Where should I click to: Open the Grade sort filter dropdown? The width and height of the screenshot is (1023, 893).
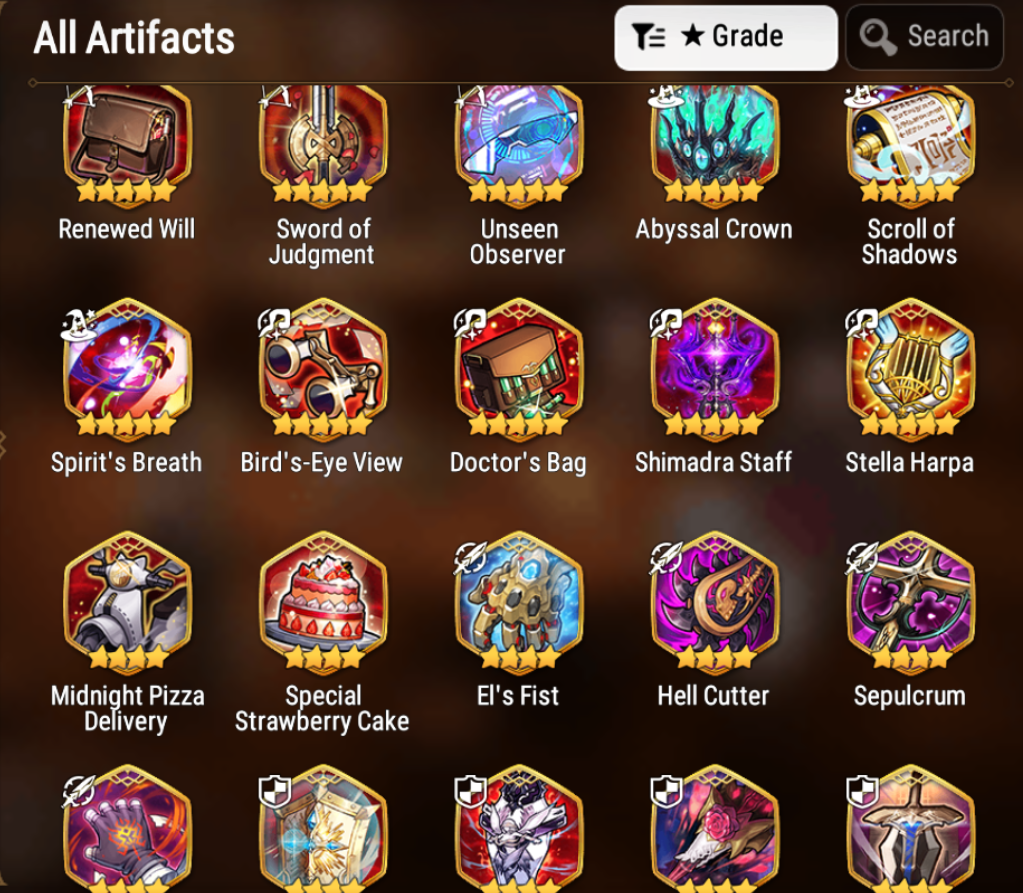point(725,37)
